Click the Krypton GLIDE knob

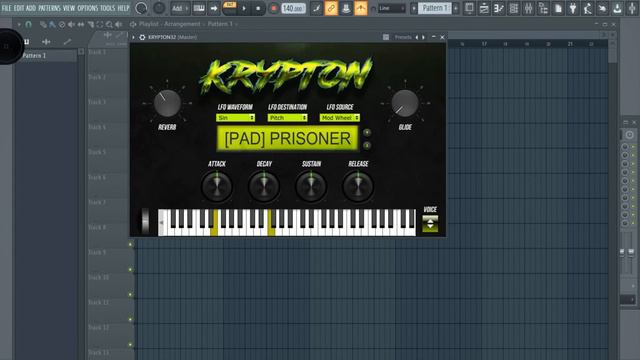[405, 103]
